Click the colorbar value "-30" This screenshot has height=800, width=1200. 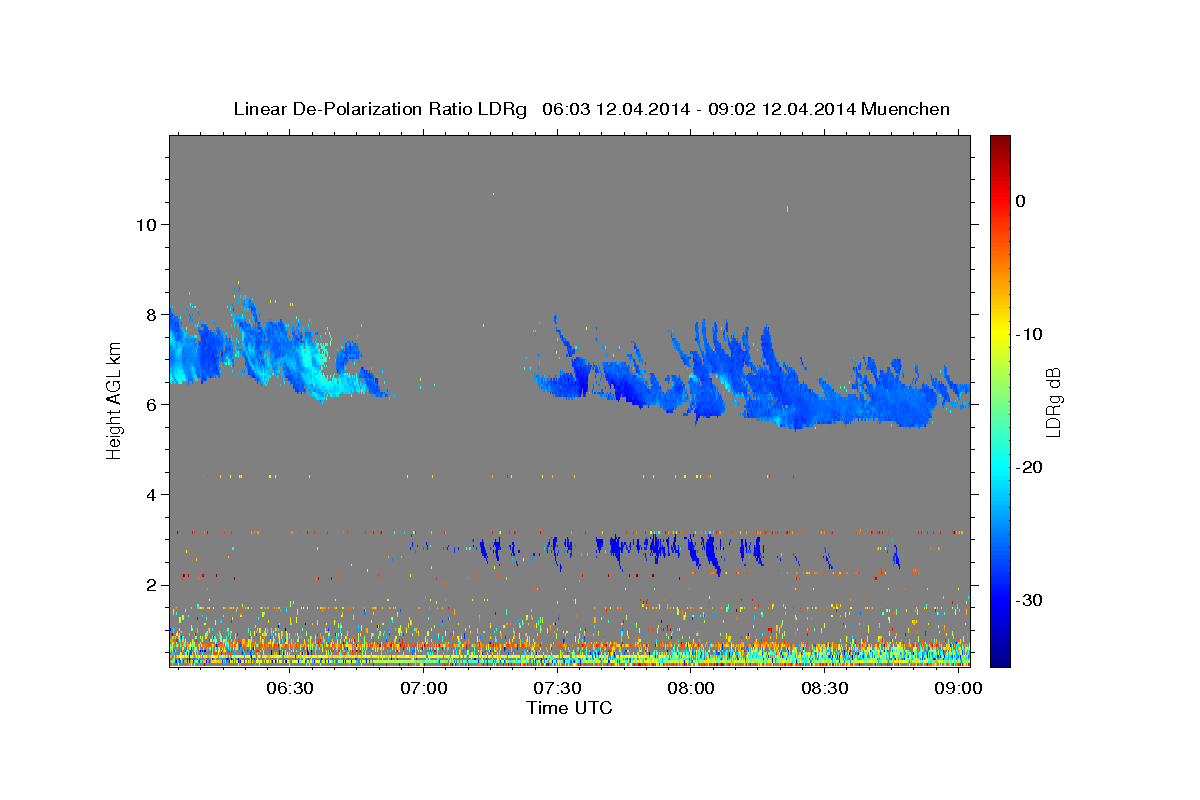(1028, 600)
